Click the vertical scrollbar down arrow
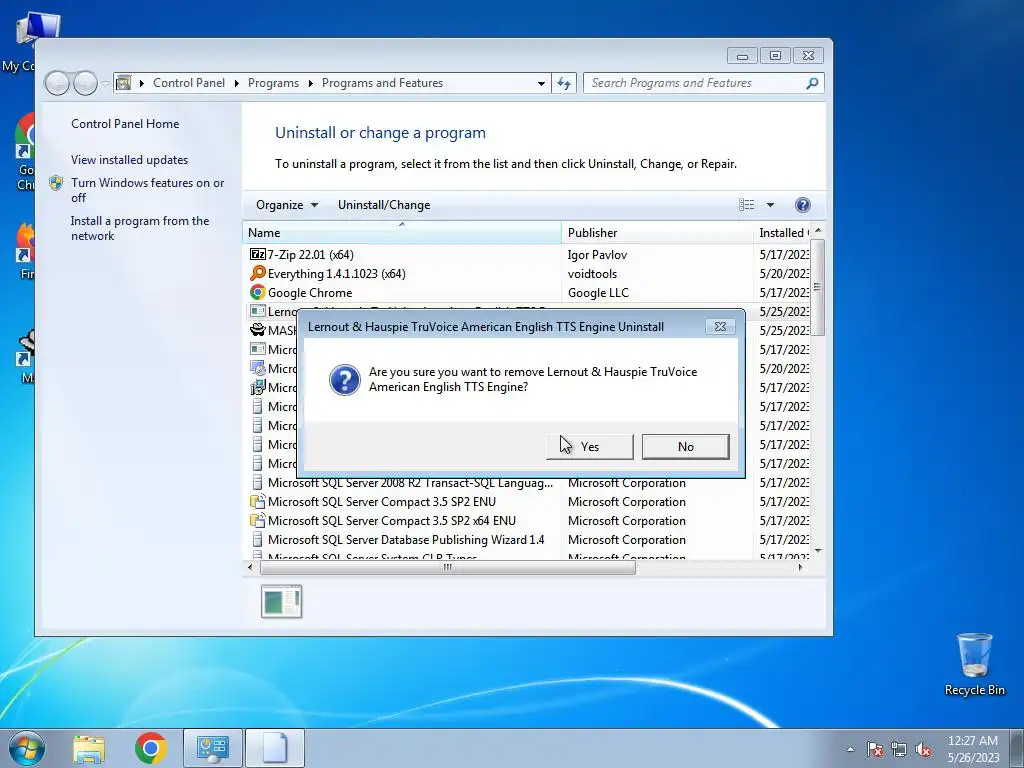Screen dimensions: 1024x768 (x=818, y=552)
